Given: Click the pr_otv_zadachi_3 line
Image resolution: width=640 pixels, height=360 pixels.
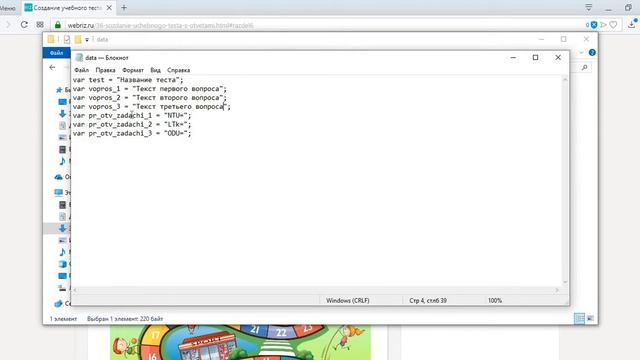Looking at the screenshot, I should [132, 133].
